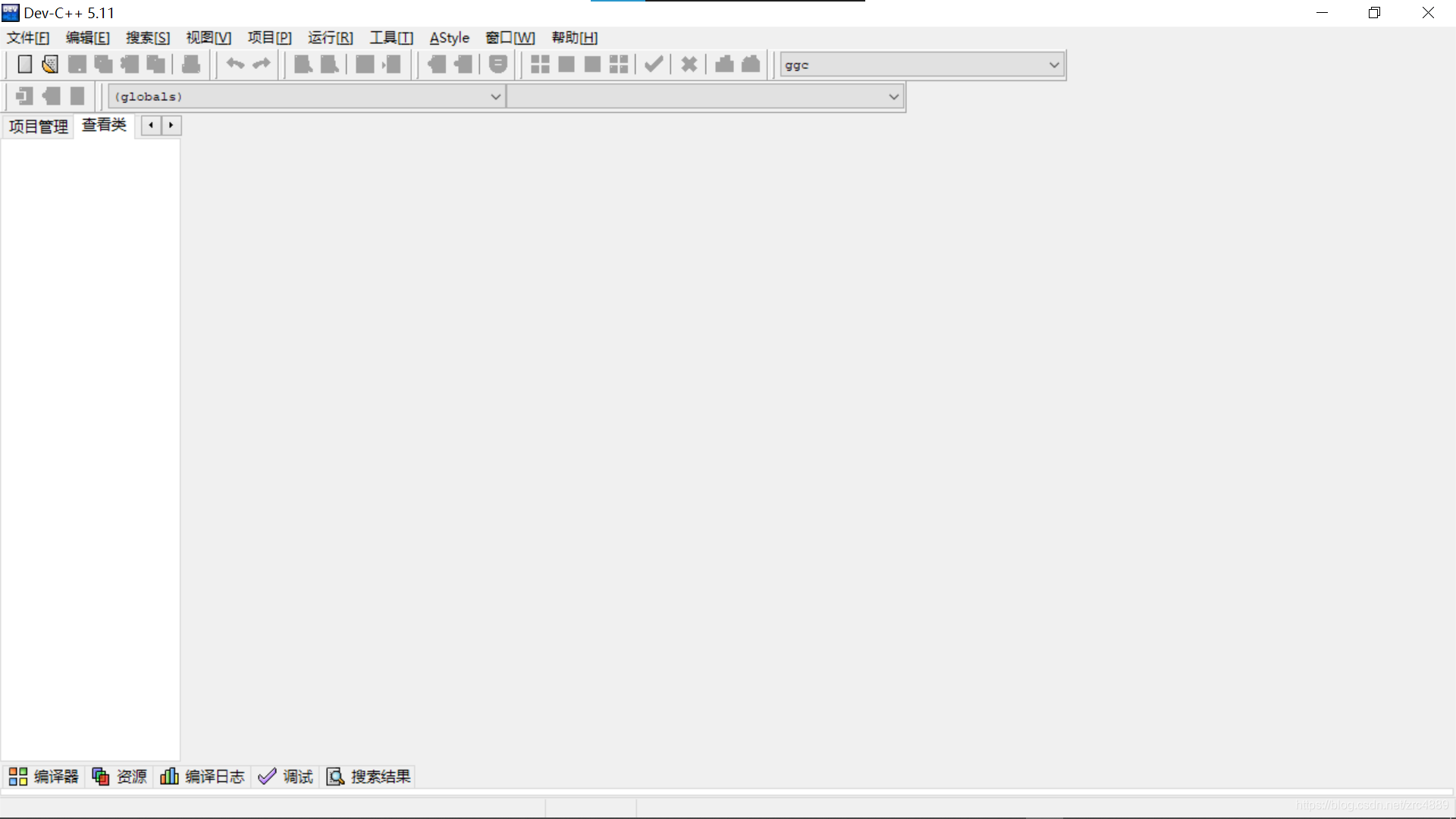Open the 运行[R] menu
The width and height of the screenshot is (1456, 819).
point(331,38)
